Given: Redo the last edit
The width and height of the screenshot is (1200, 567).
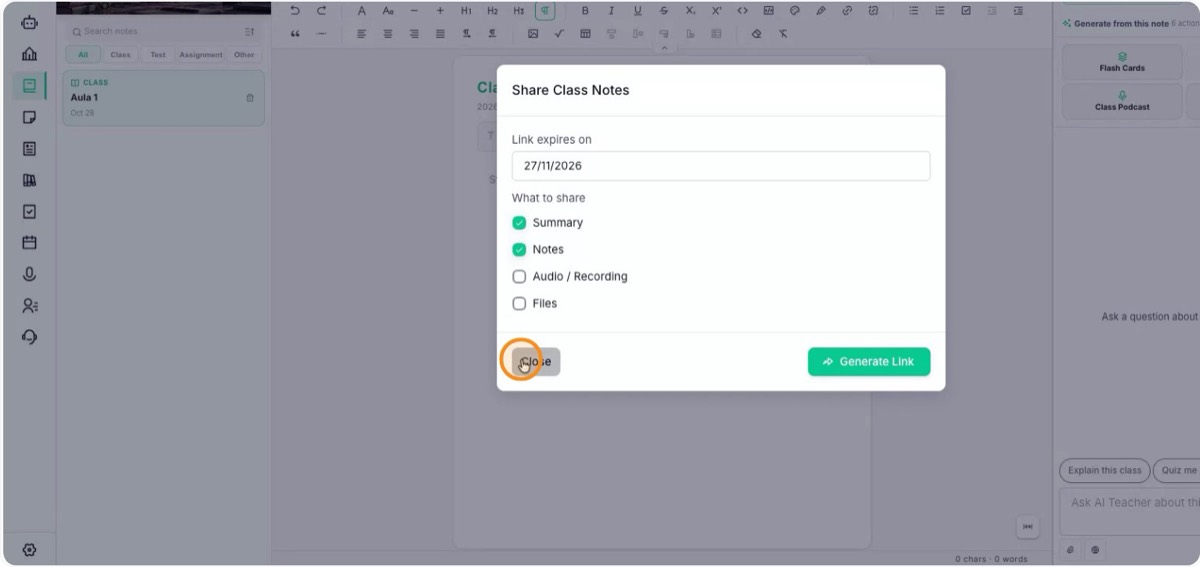Looking at the screenshot, I should tap(321, 11).
